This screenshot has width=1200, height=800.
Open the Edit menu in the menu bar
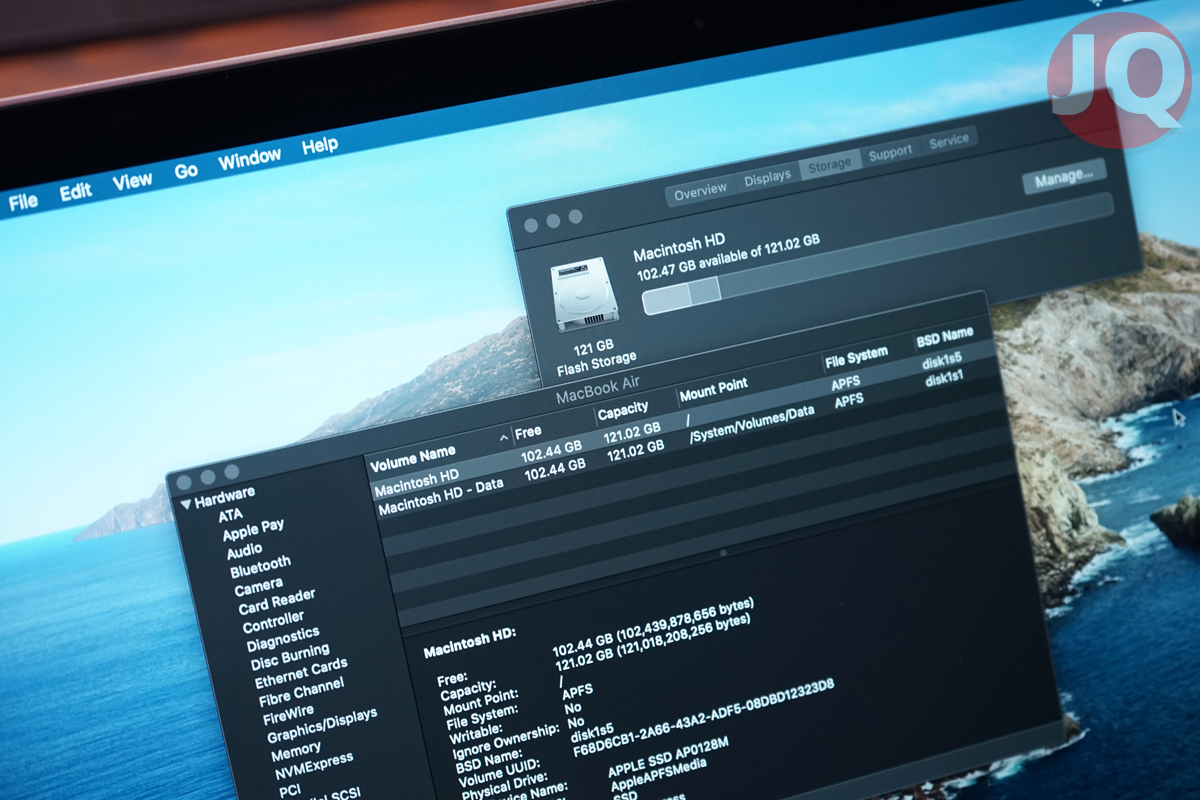(x=76, y=192)
